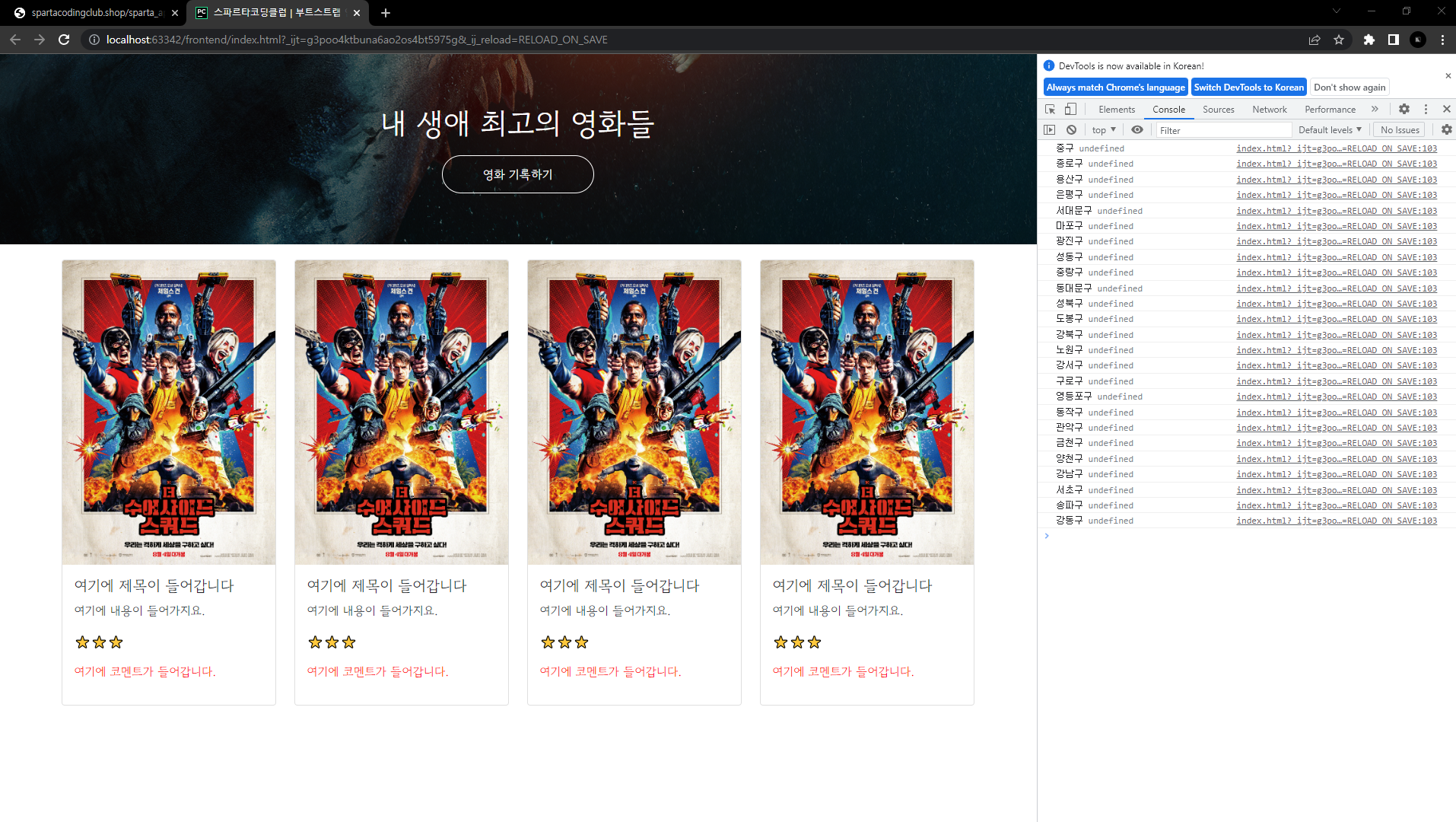Close the 스파르타코딩클럽 tab
The image size is (1456, 822).
click(x=357, y=13)
